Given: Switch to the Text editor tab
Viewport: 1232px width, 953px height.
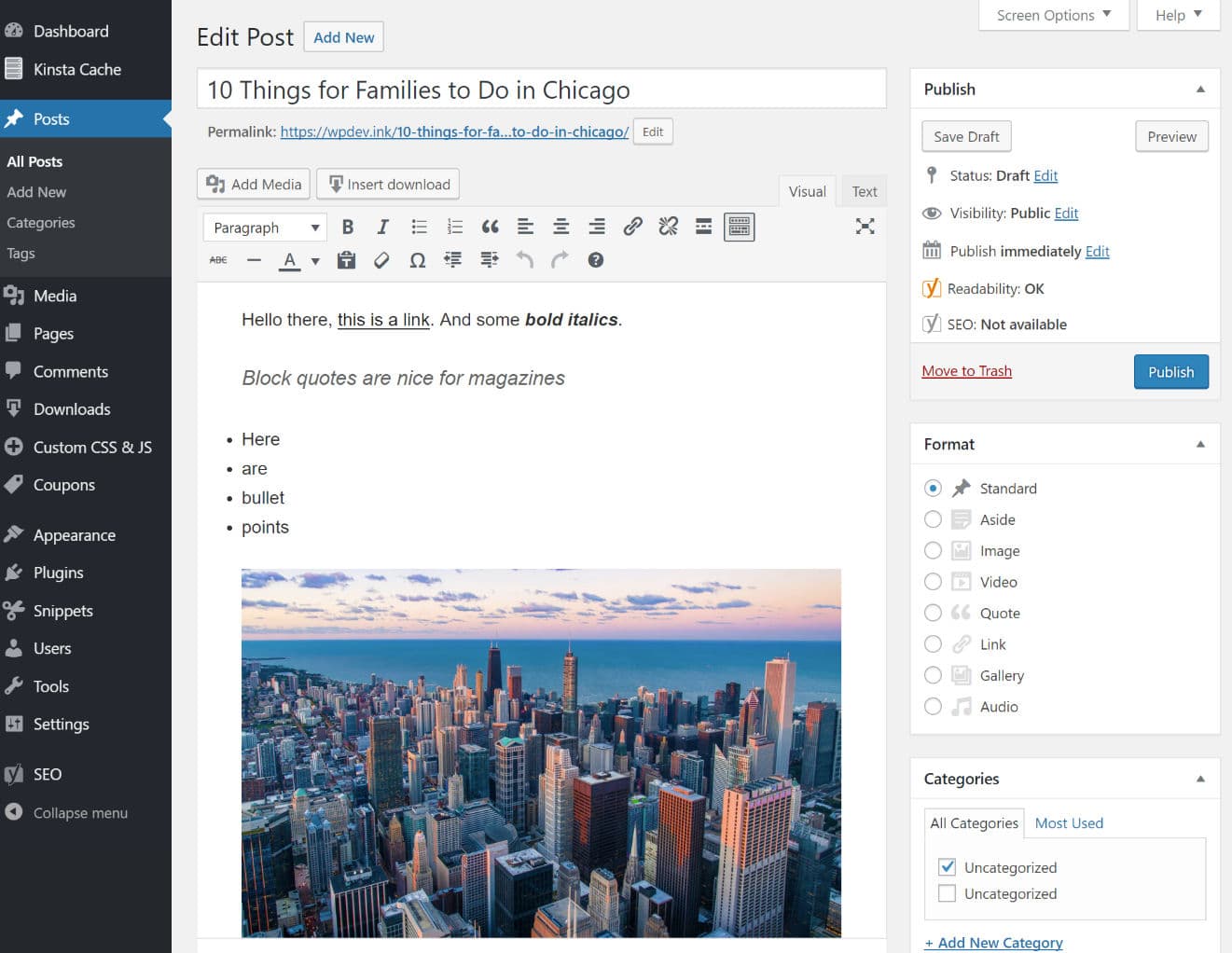Looking at the screenshot, I should pos(863,191).
